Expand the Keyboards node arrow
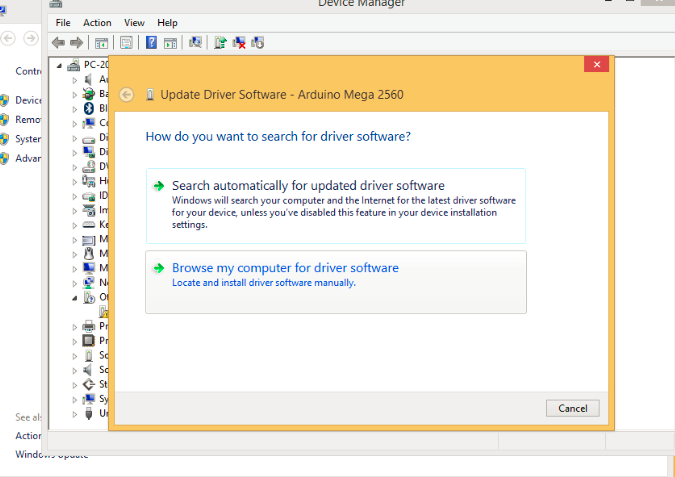The width and height of the screenshot is (675, 477). (75, 226)
